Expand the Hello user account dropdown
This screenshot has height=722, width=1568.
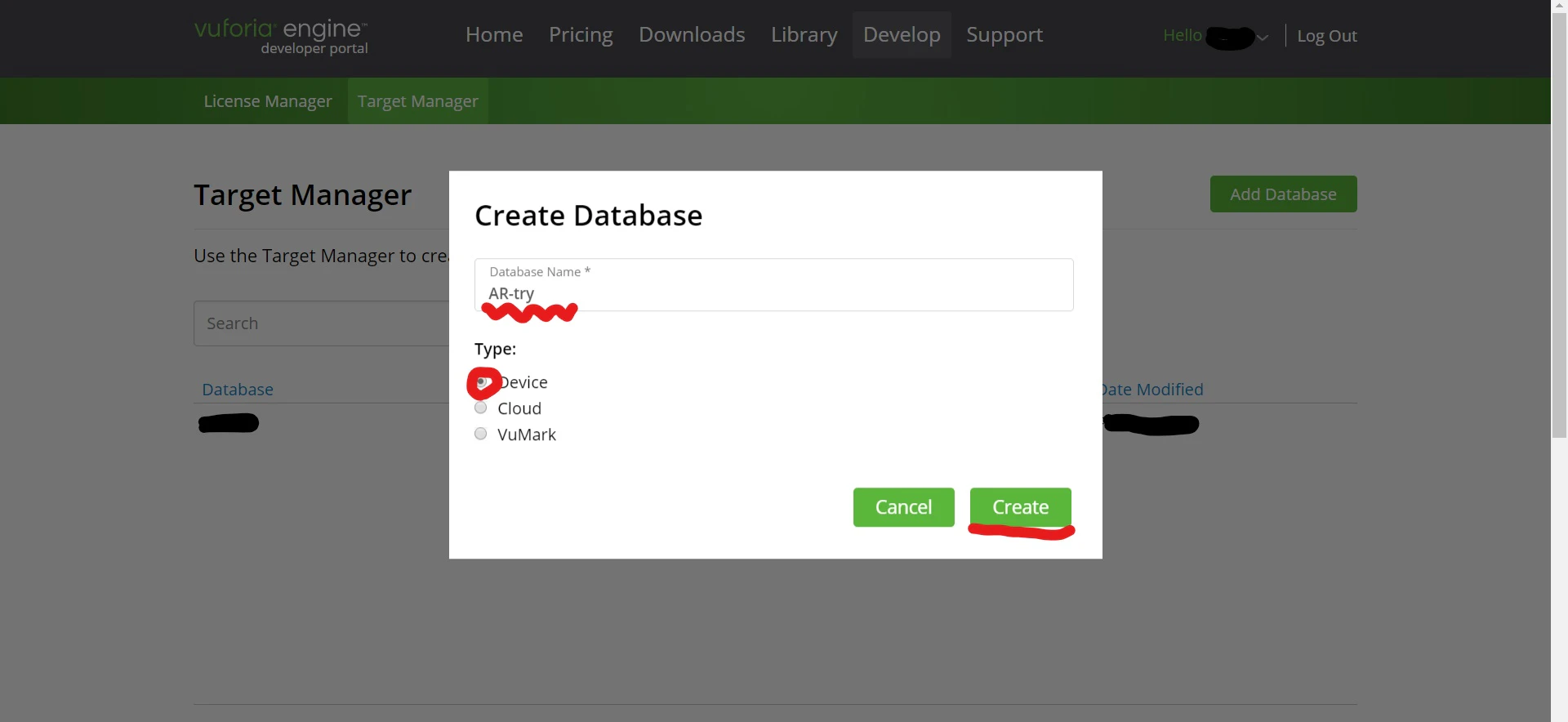coord(1215,36)
